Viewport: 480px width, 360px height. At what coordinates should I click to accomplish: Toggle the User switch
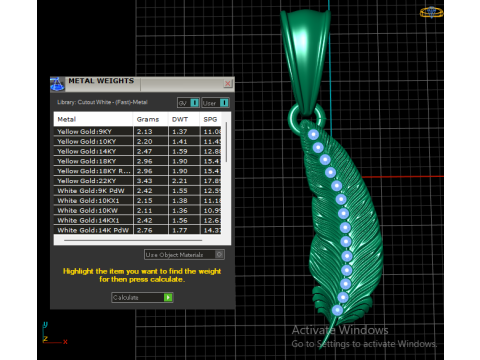pyautogui.click(x=215, y=103)
